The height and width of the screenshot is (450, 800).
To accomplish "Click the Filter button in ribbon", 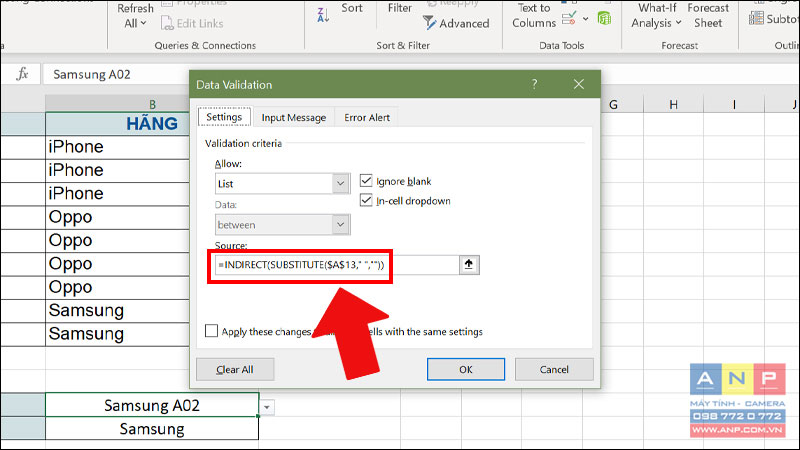I will [399, 8].
